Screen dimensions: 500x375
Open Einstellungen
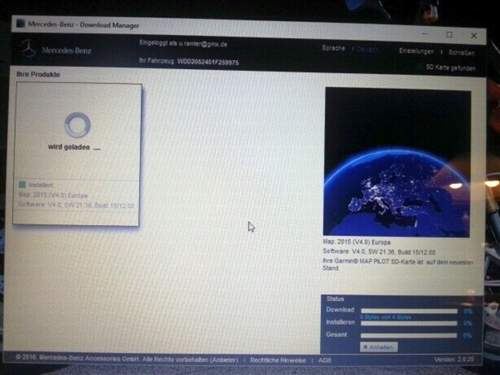coord(417,51)
